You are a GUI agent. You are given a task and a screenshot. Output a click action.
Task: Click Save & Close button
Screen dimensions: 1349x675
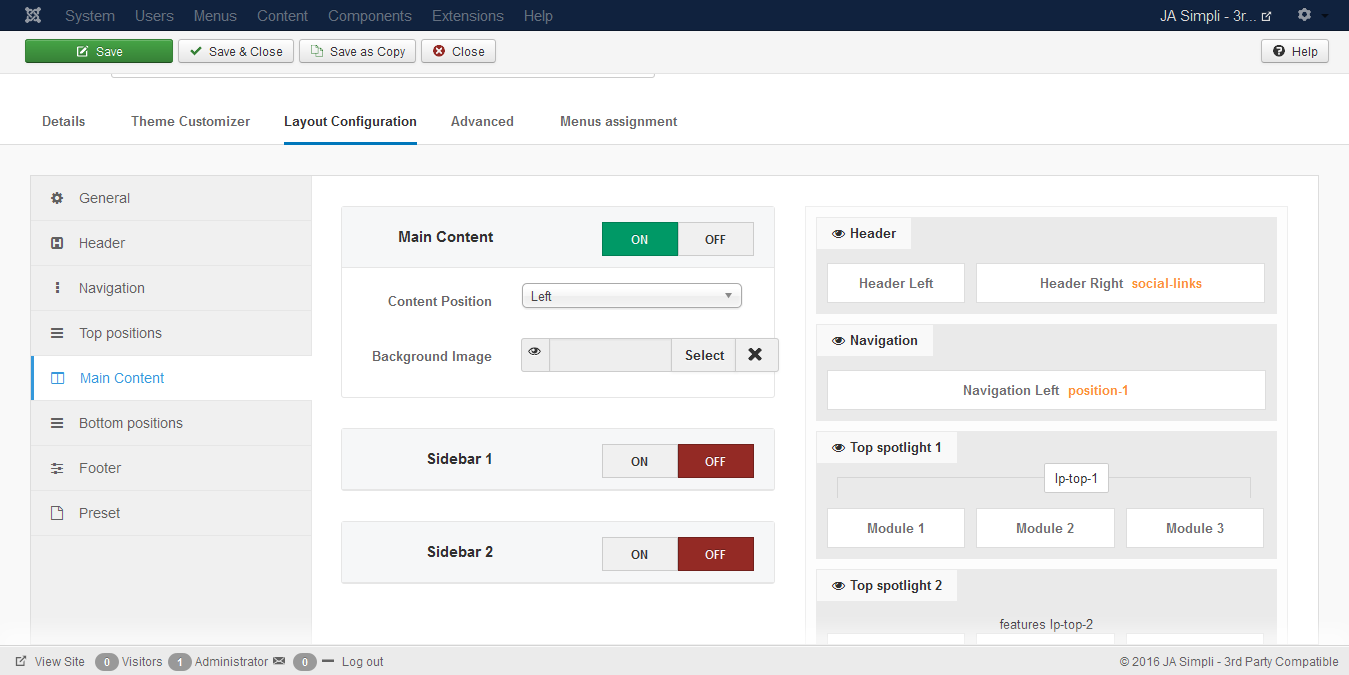(x=236, y=51)
